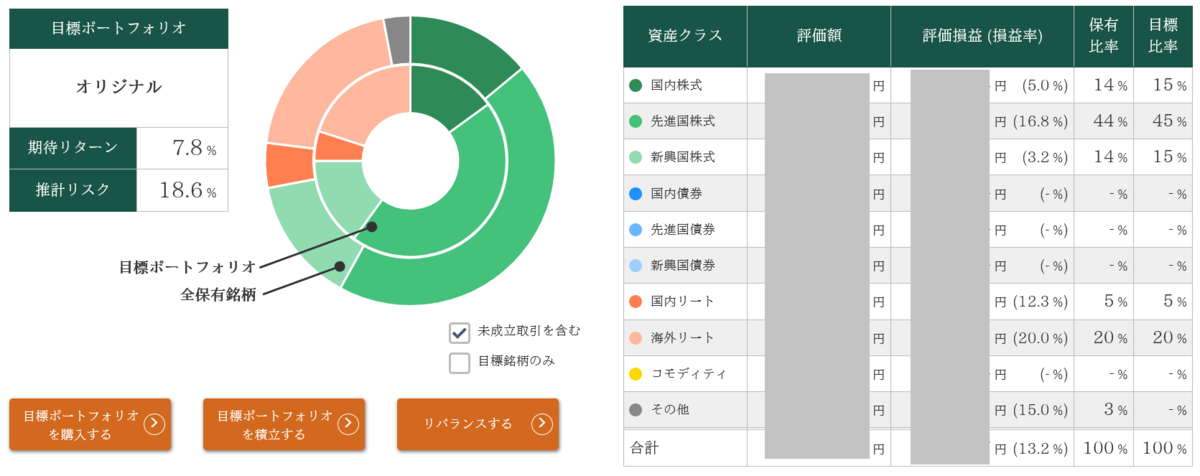
Task: Click arrow icon on リバランスする button
Action: (x=541, y=424)
